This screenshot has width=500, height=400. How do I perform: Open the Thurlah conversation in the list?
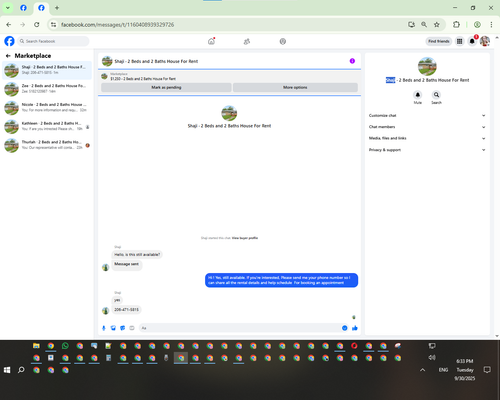(47, 145)
